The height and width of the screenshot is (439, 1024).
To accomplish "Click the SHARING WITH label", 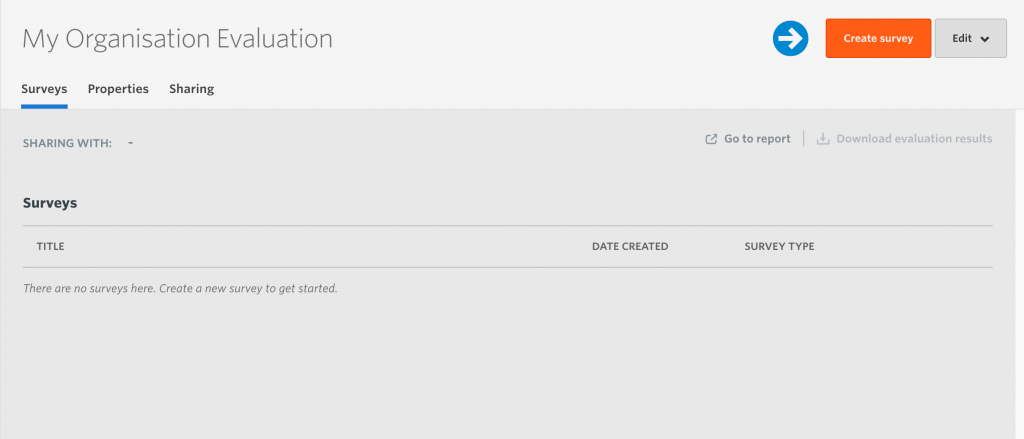I will click(67, 143).
